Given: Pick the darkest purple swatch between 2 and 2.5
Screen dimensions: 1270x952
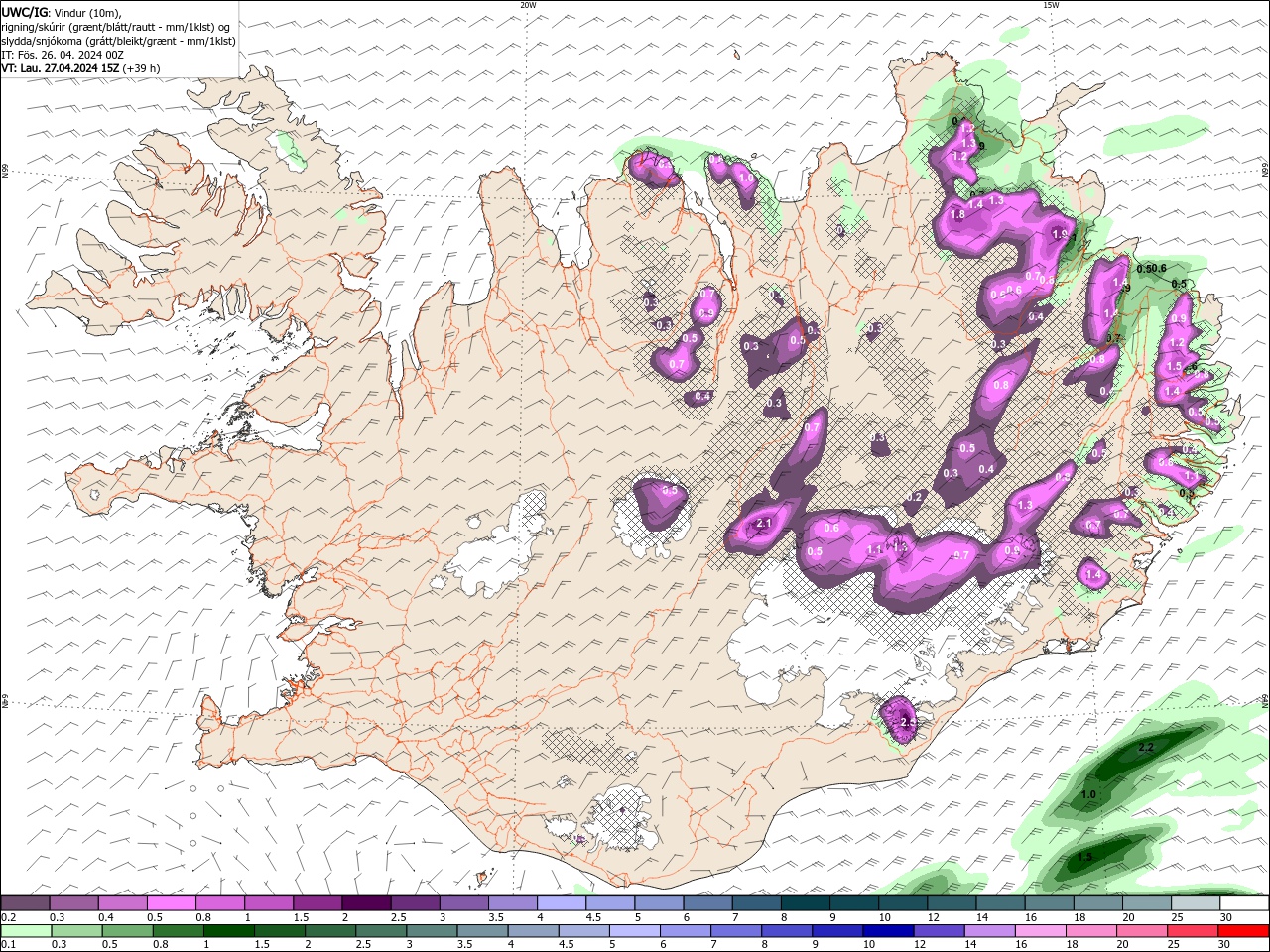Looking at the screenshot, I should click(x=365, y=903).
